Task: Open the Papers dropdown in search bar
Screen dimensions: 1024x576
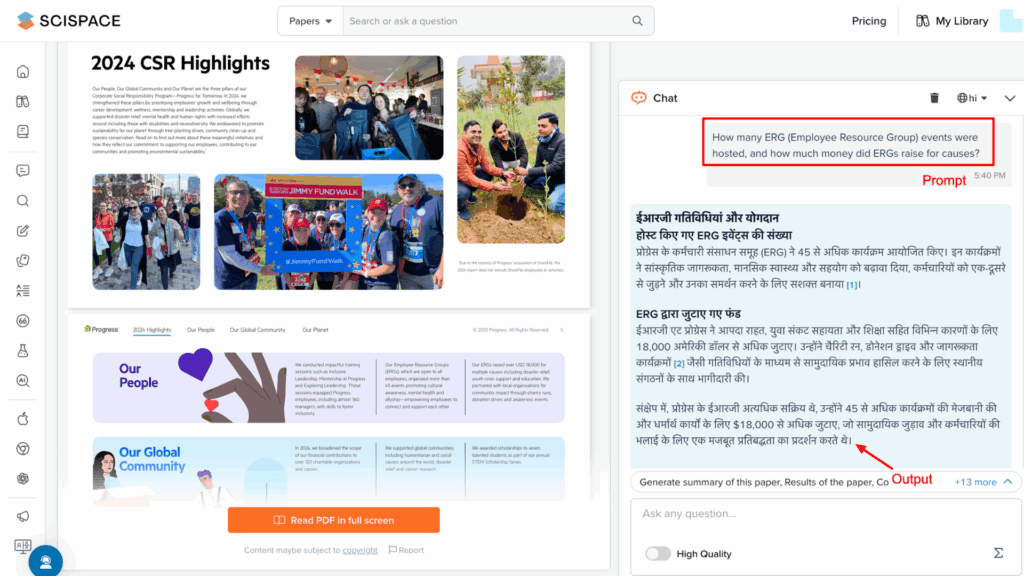Action: 310,21
